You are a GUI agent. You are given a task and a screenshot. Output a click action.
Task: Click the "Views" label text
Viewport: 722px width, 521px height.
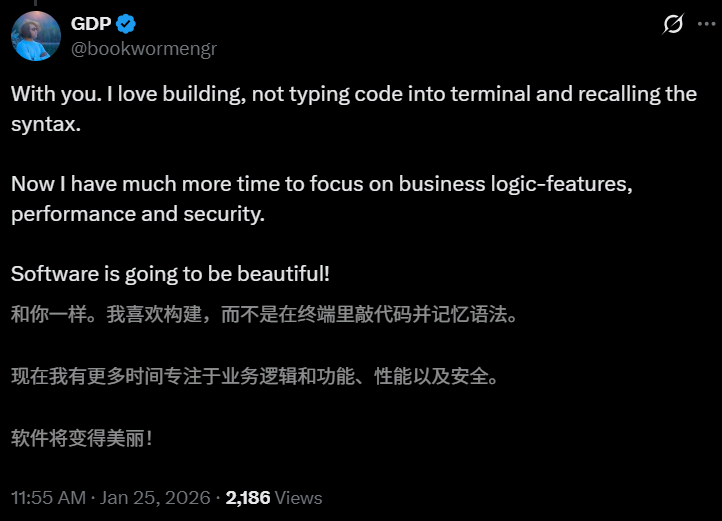click(x=298, y=497)
